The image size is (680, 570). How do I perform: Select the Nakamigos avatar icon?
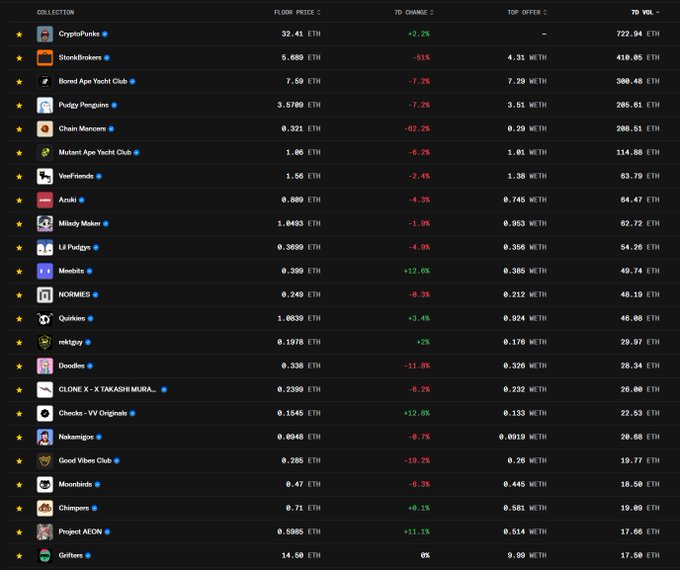[x=45, y=437]
